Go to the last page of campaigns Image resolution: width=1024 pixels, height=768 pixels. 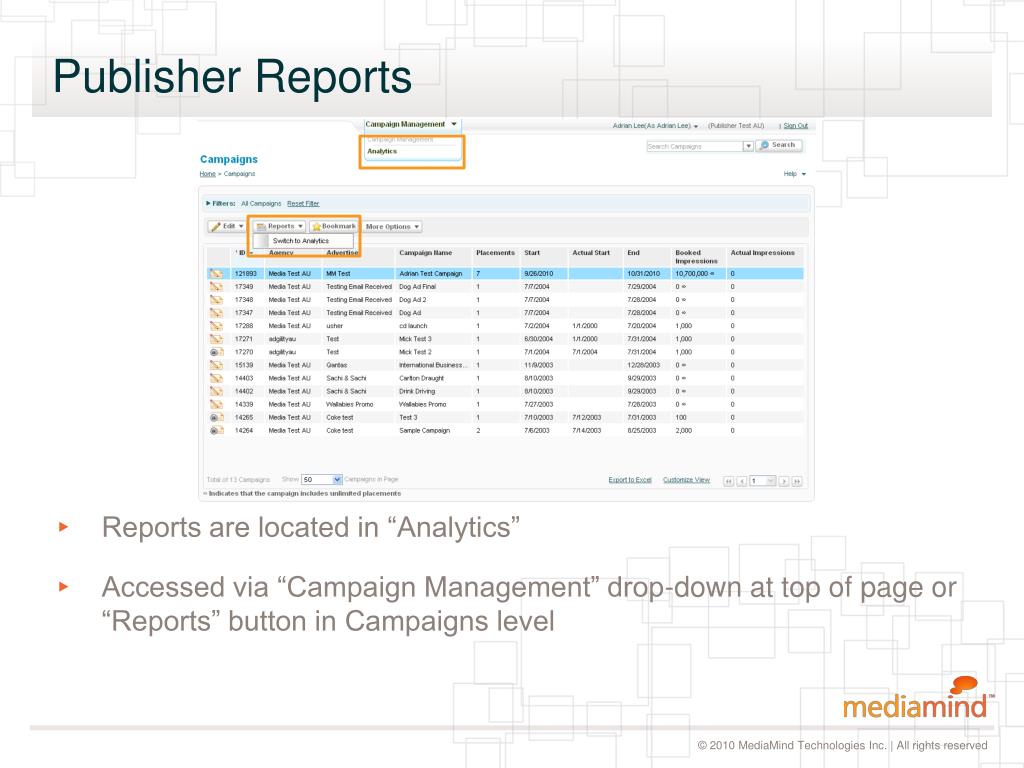[x=796, y=481]
